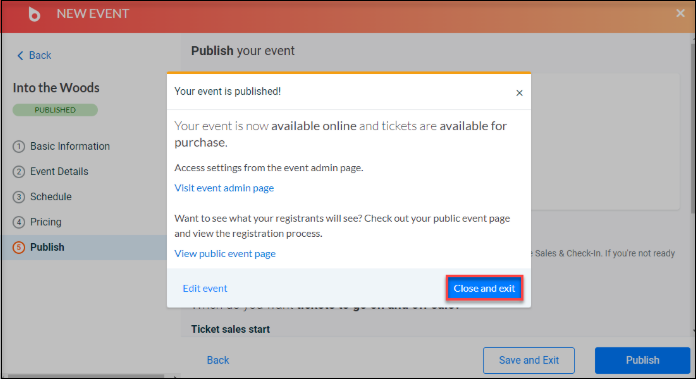Select step 4 circle for Pricing
Image resolution: width=696 pixels, height=379 pixels.
click(19, 222)
